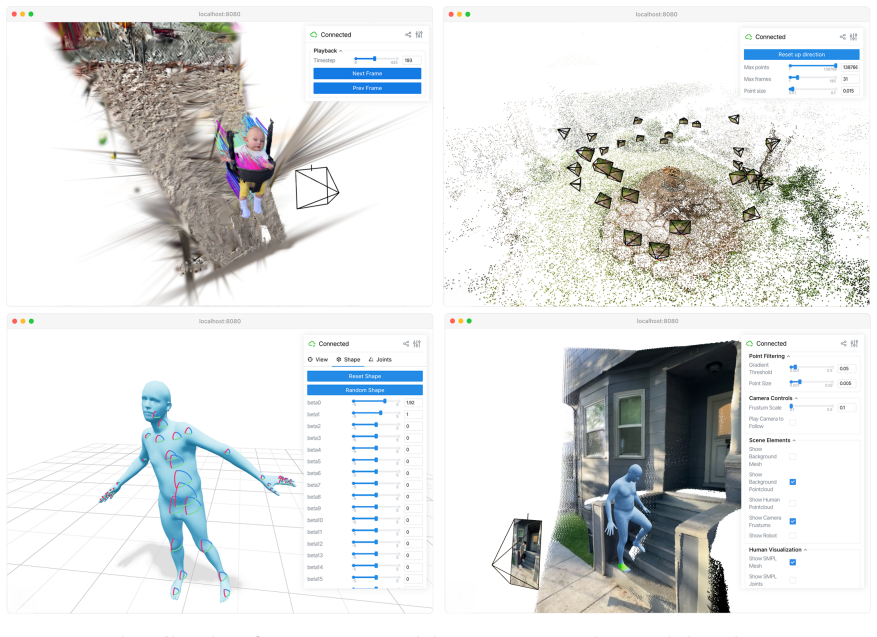Switch to the View tab

[x=318, y=360]
